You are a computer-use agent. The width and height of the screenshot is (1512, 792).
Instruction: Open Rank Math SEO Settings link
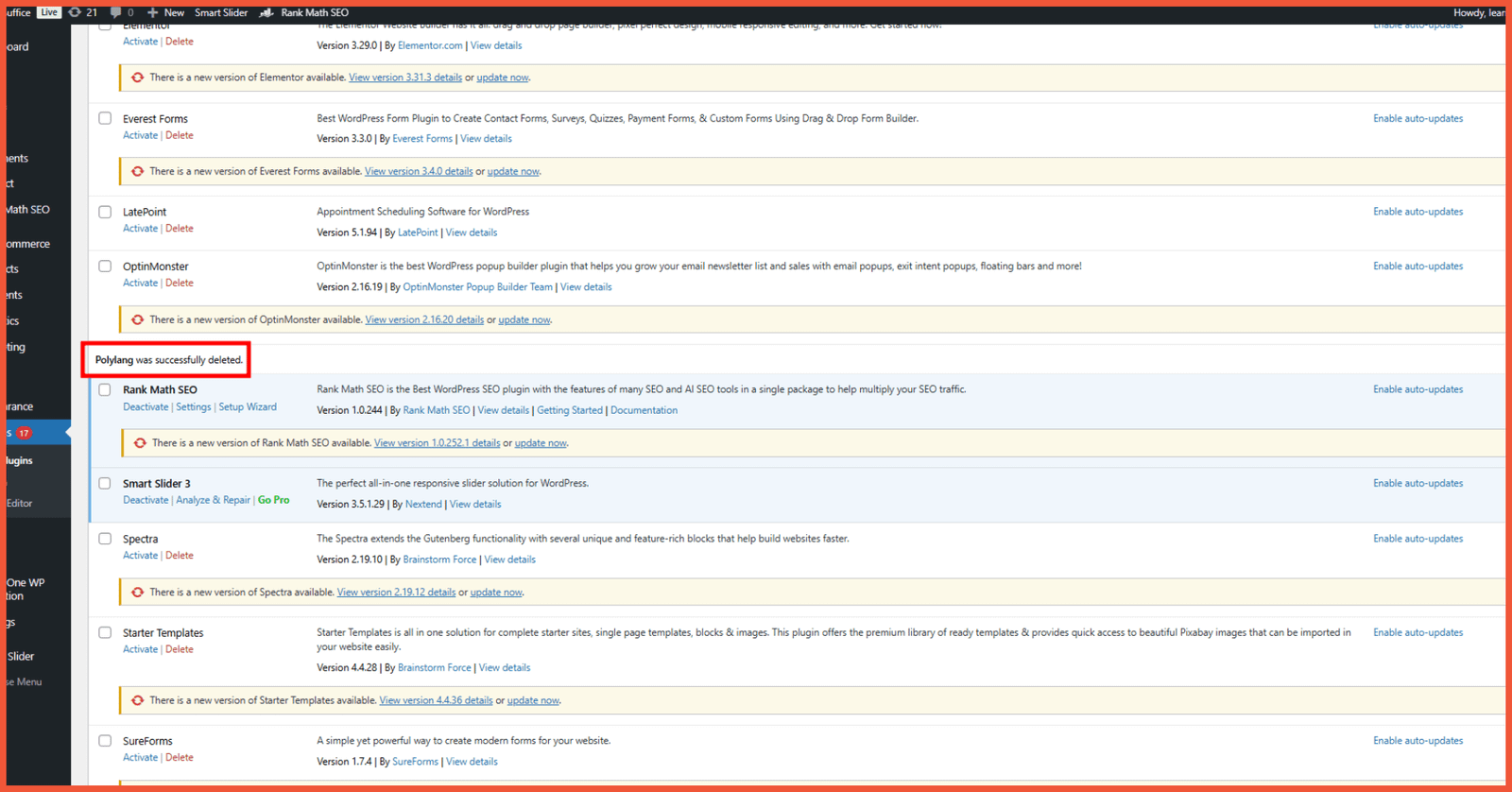194,406
